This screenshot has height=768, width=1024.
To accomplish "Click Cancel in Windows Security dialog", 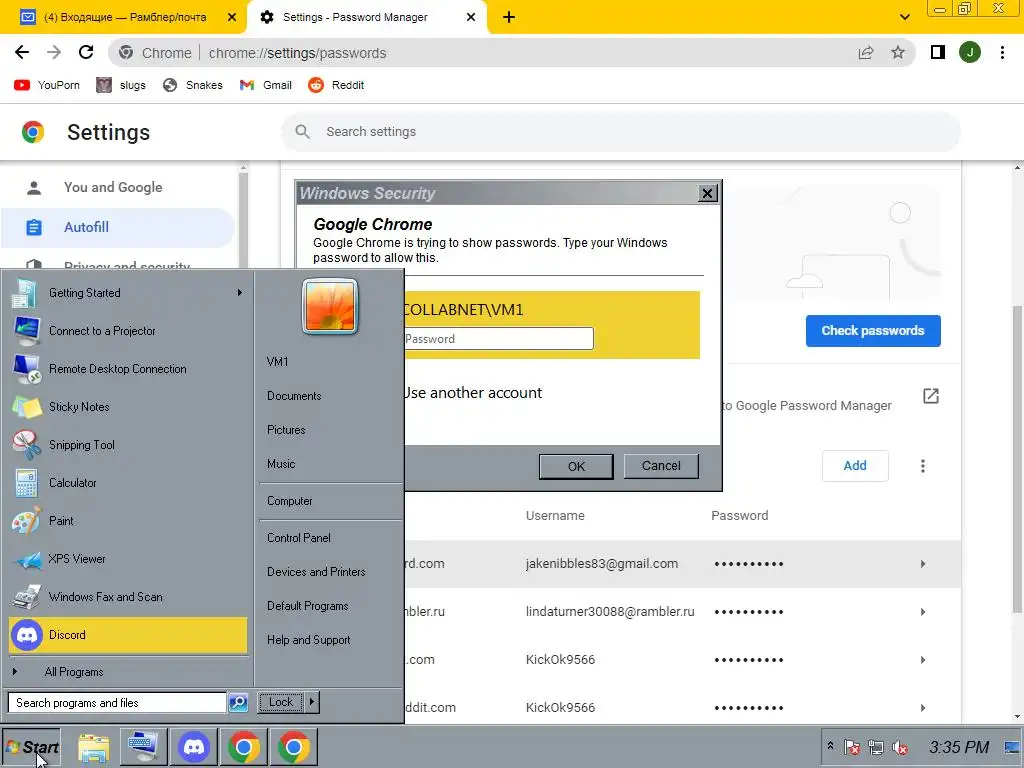I will [661, 466].
